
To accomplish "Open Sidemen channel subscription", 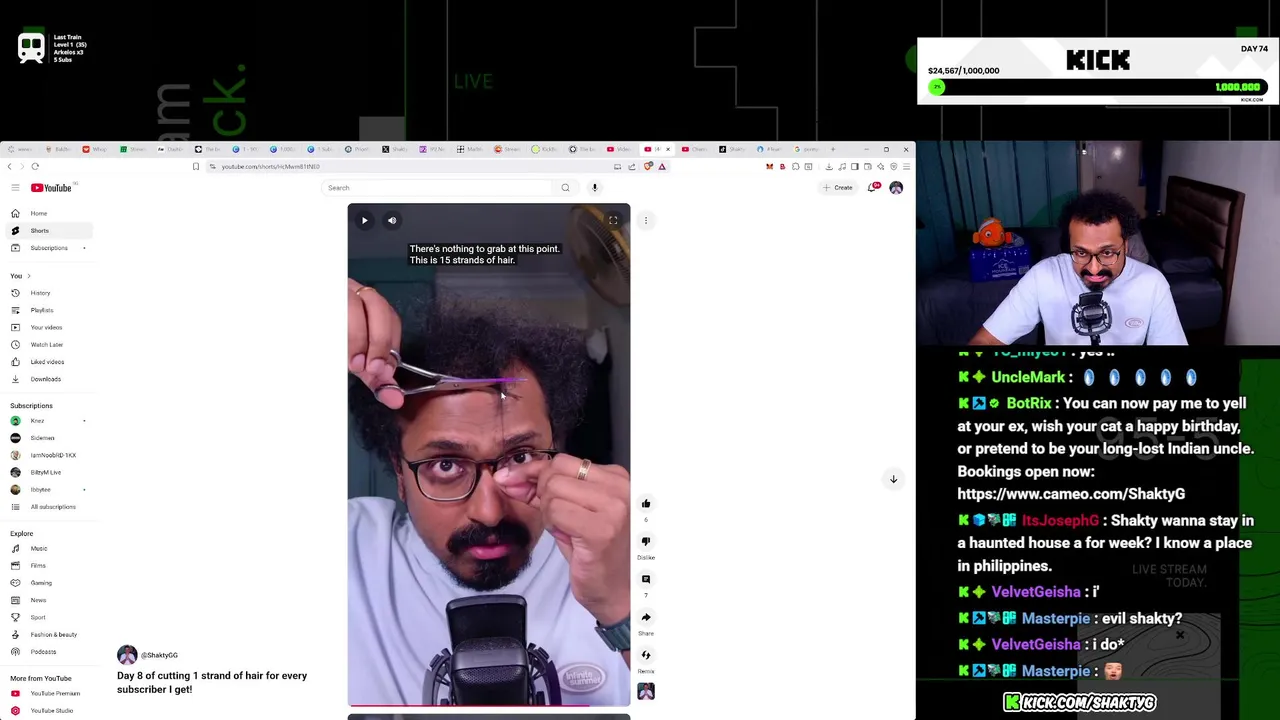I will 47,438.
